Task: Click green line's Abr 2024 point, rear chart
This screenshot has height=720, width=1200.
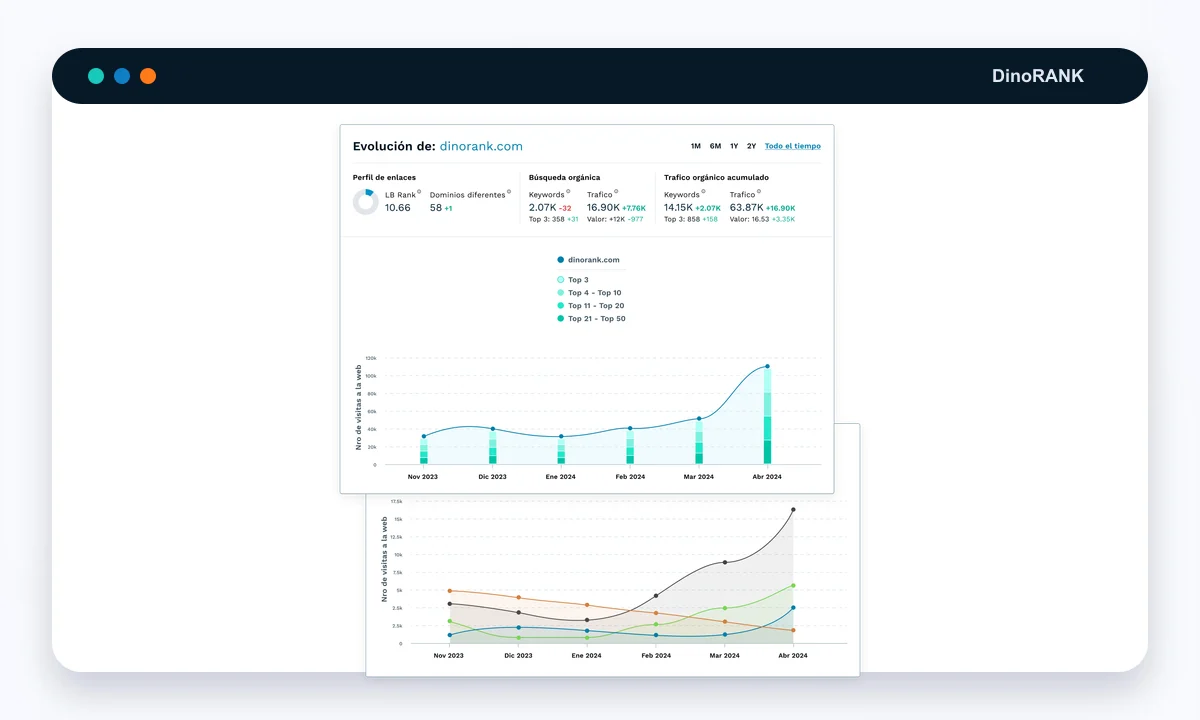Action: [x=793, y=586]
